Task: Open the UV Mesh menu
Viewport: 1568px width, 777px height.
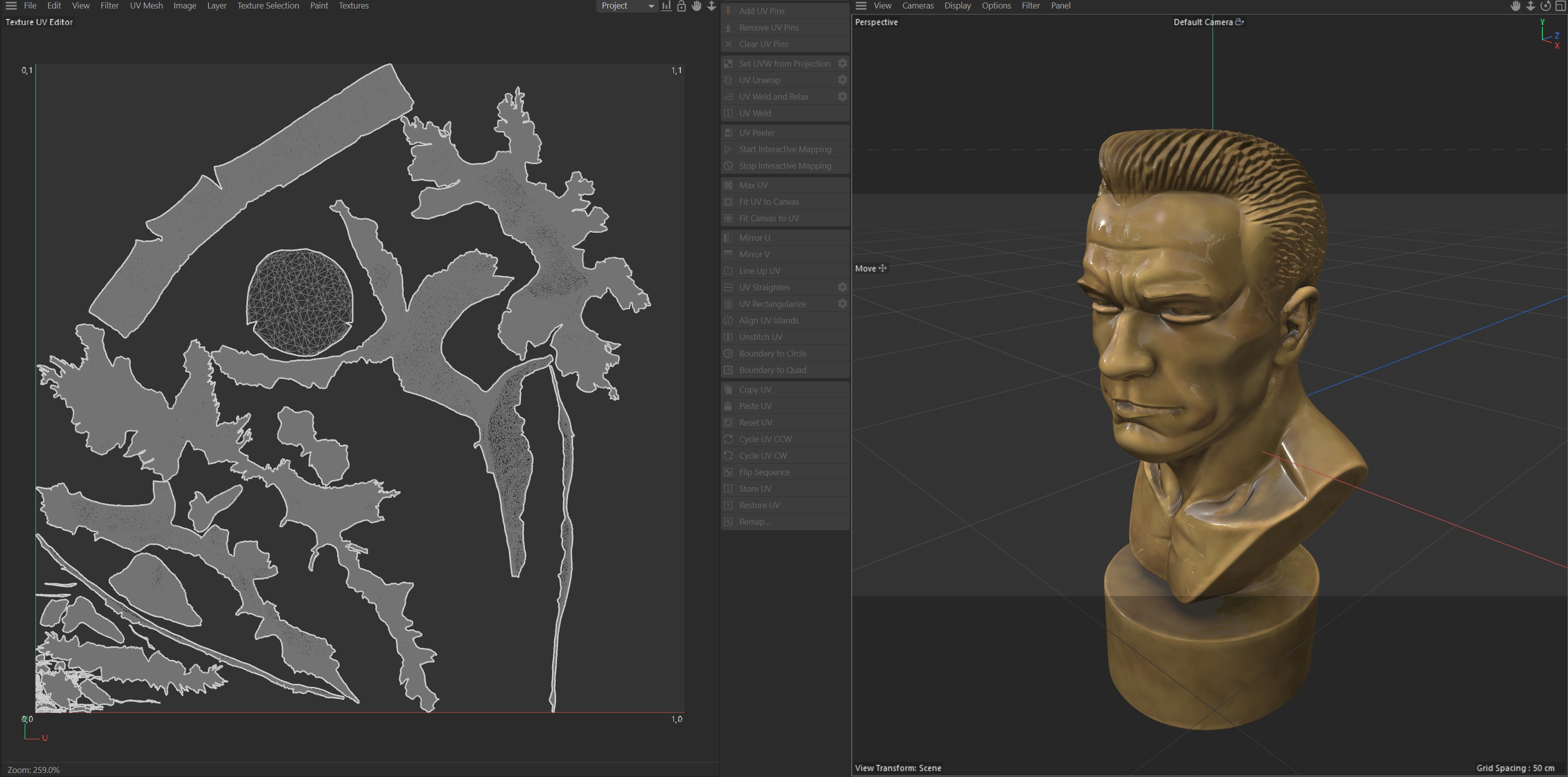Action: (x=146, y=6)
